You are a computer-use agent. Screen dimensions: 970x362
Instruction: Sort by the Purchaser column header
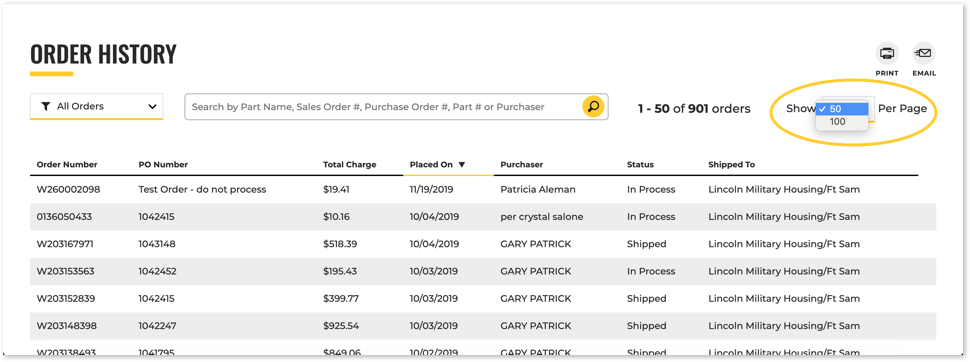click(x=521, y=165)
